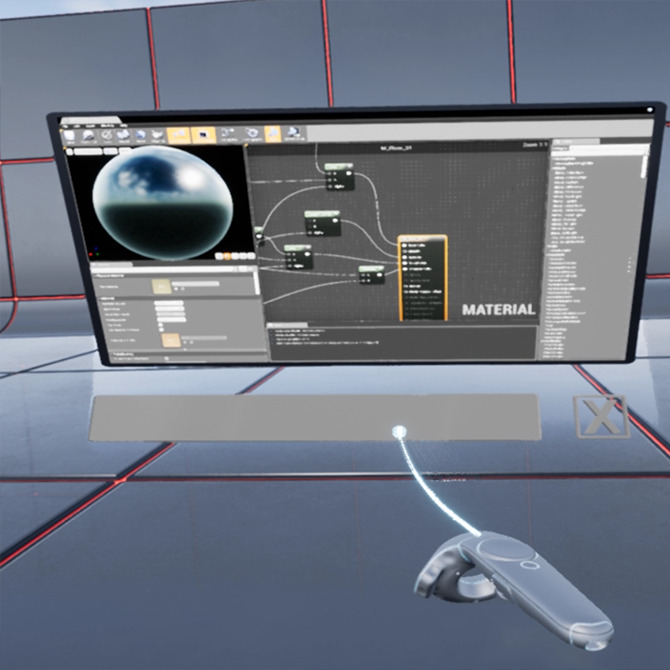Click the World Position Offset pin
Viewport: 670px width, 670px height.
point(405,291)
